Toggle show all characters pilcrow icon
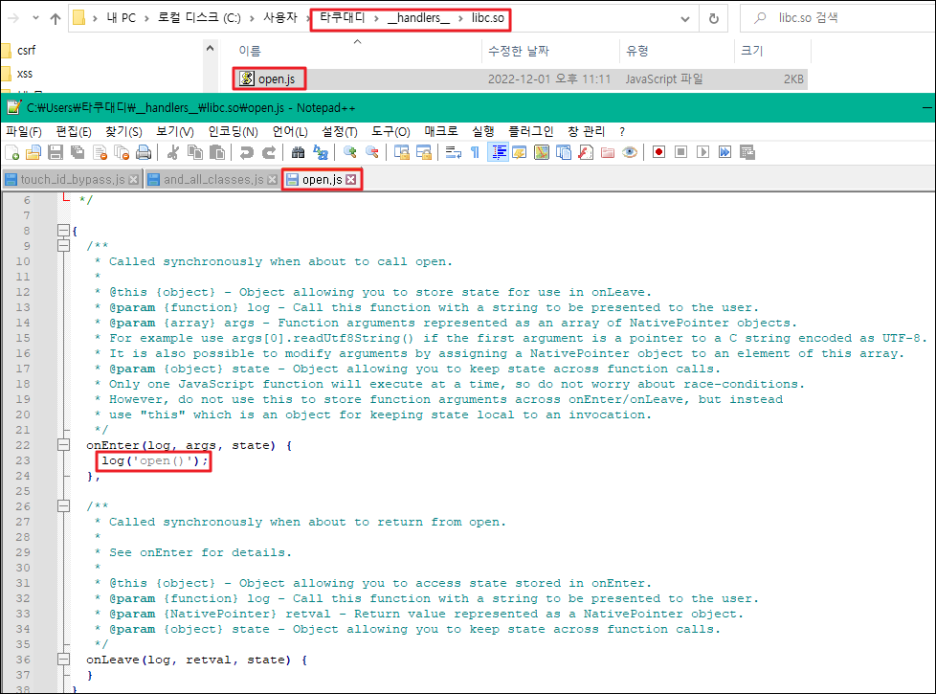Screen dimensions: 936x694 (475, 153)
